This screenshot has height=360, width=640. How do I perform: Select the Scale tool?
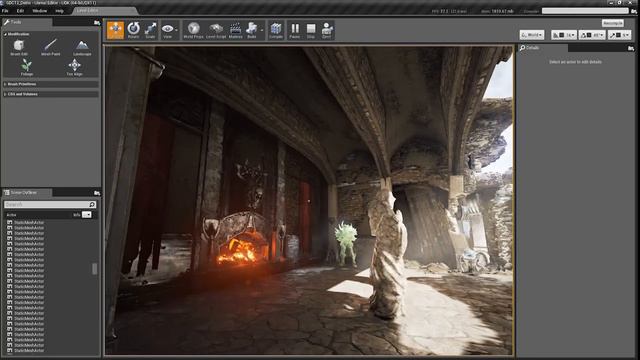tap(150, 30)
